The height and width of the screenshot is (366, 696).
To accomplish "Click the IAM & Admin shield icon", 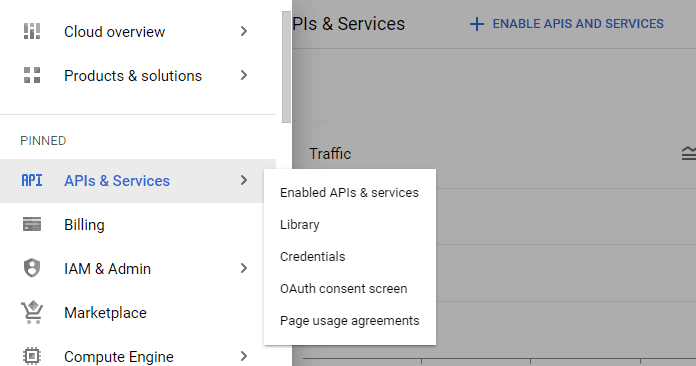I will 32,268.
